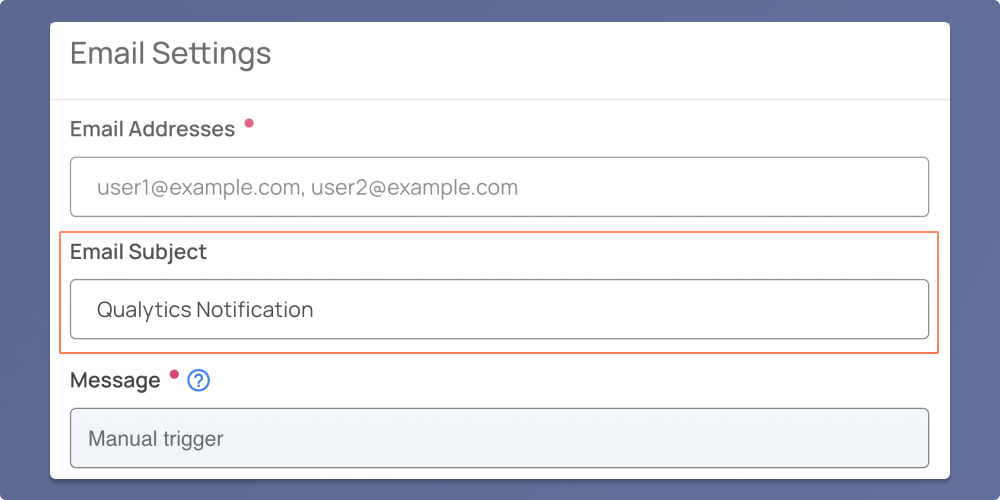The height and width of the screenshot is (500, 1000).
Task: Click the Message label text
Action: [x=115, y=381]
